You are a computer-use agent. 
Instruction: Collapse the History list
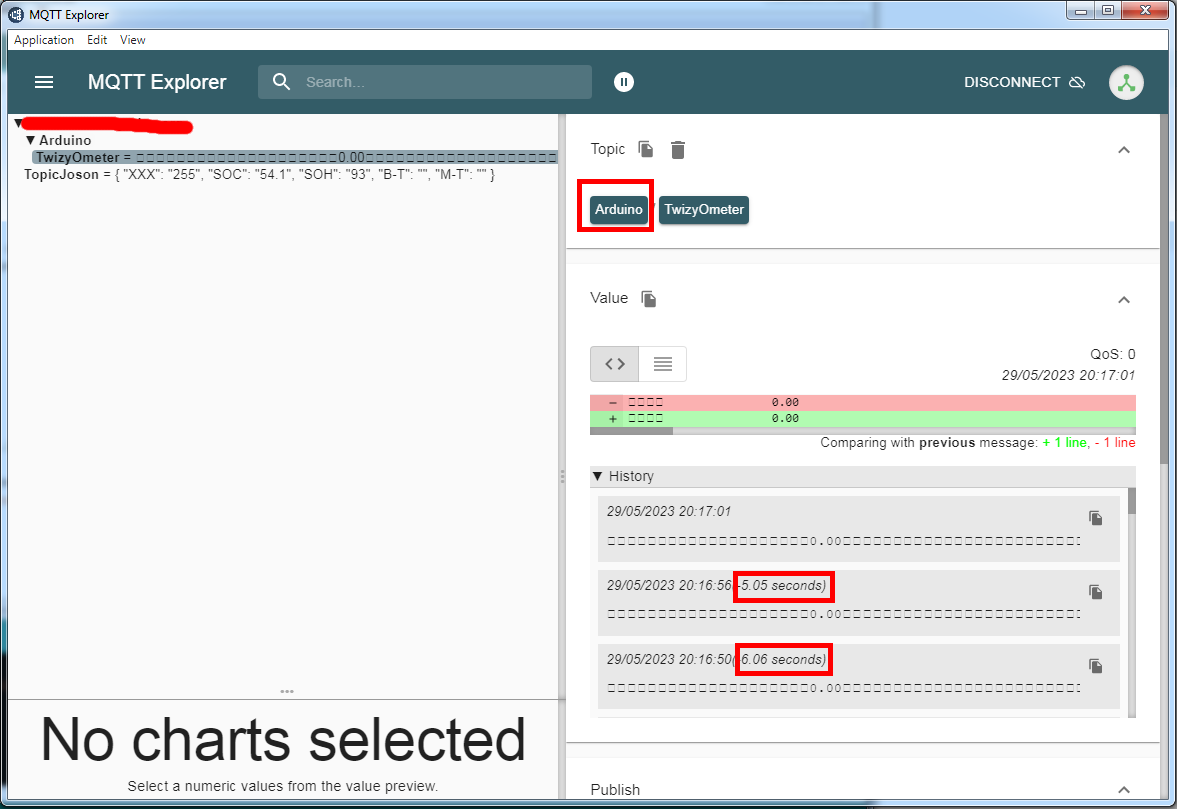(598, 476)
